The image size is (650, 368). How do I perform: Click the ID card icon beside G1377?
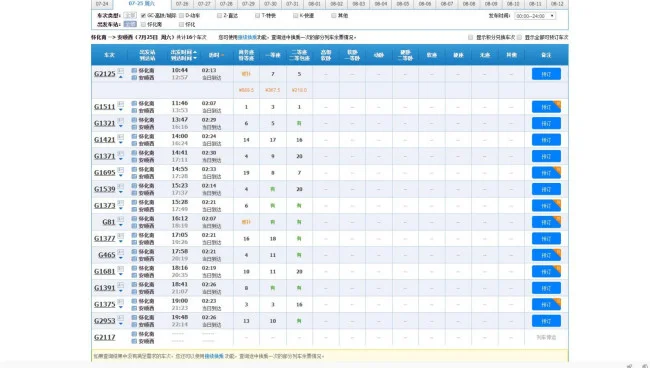(x=121, y=236)
